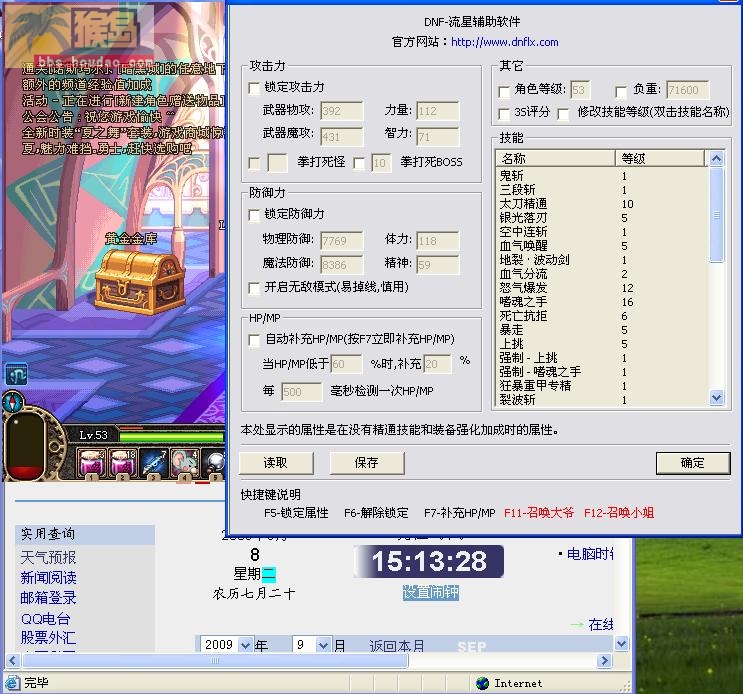The width and height of the screenshot is (743, 694).
Task: Click the Pisces zodiac icon in game
Action: 16,375
